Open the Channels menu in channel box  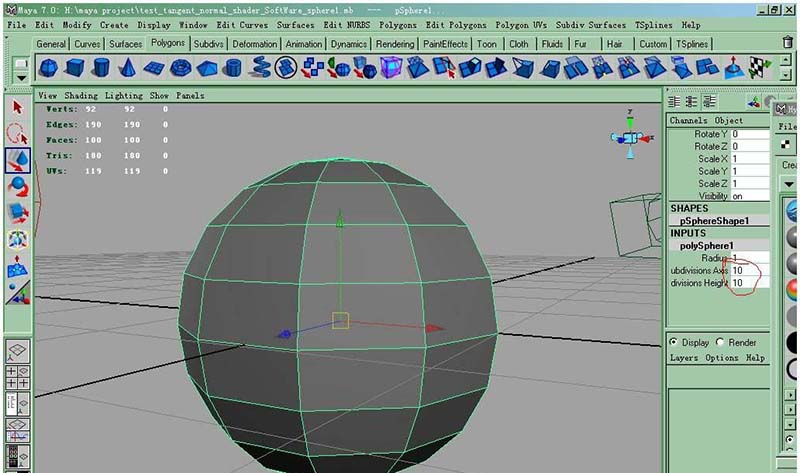[688, 120]
